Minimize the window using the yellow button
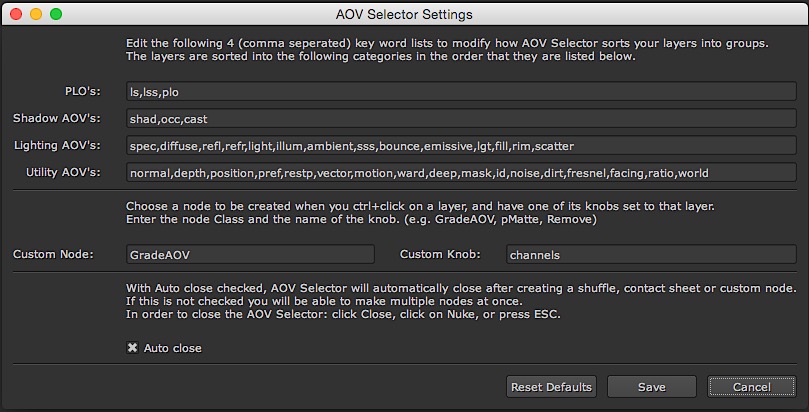This screenshot has height=412, width=809. [35, 15]
